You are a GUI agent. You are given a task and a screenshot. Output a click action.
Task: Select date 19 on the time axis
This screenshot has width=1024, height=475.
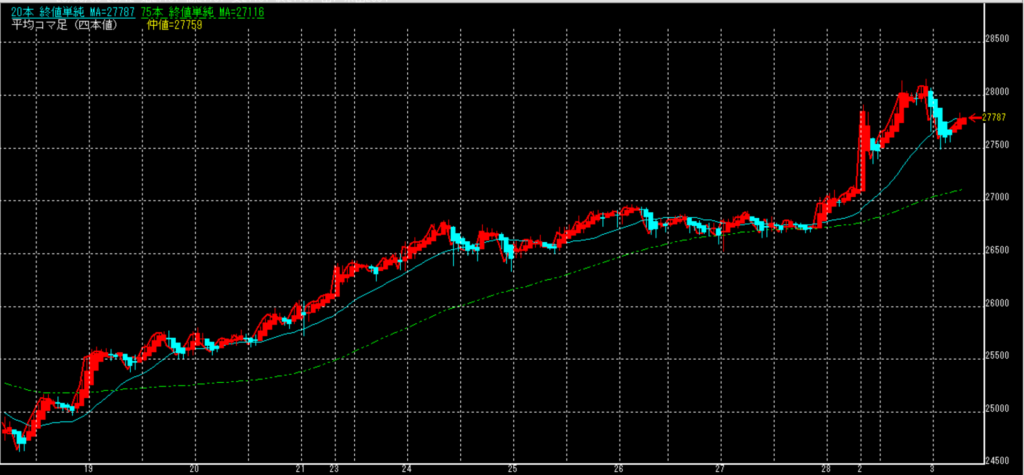click(x=89, y=467)
